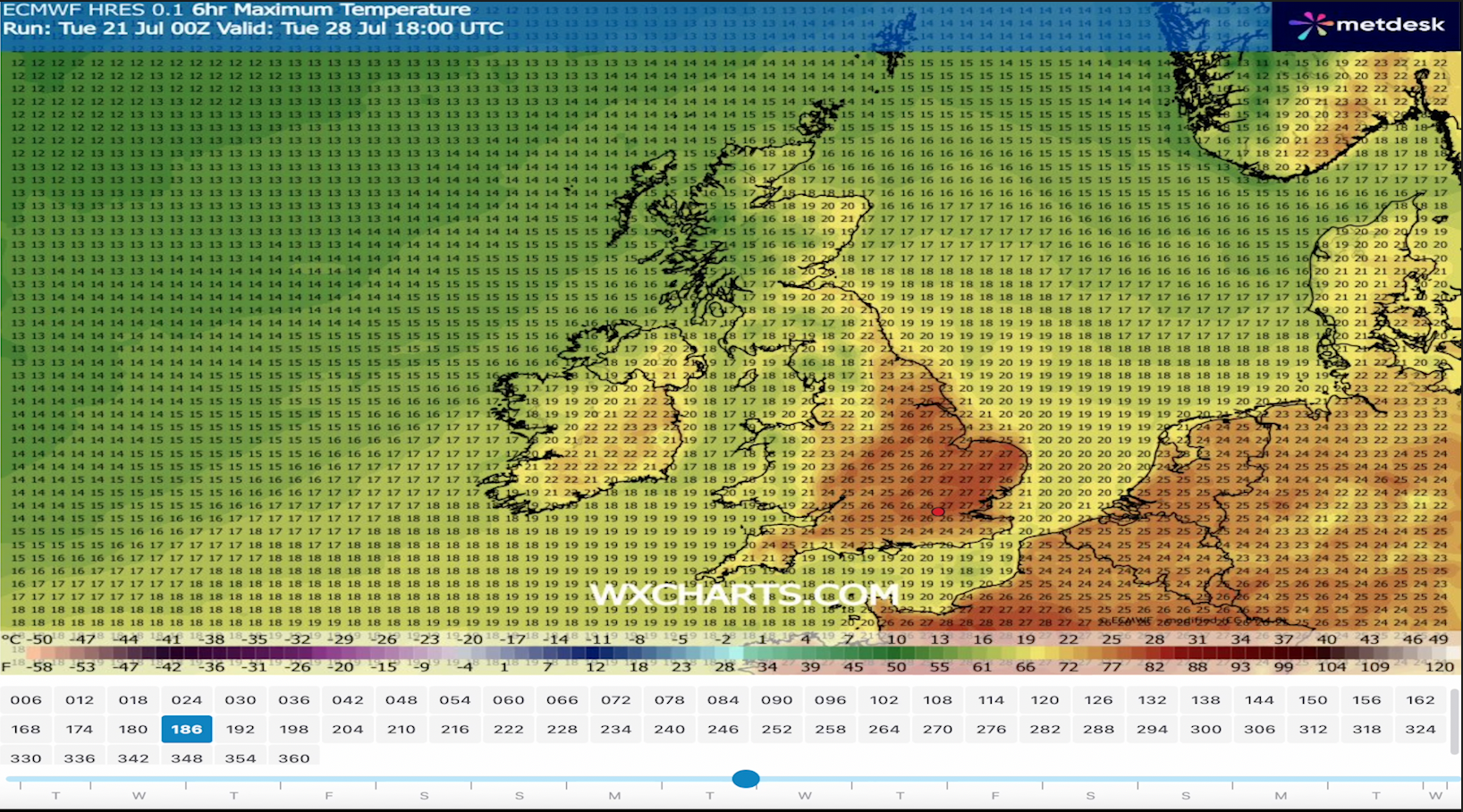Select forecast hour 324

(x=1421, y=730)
